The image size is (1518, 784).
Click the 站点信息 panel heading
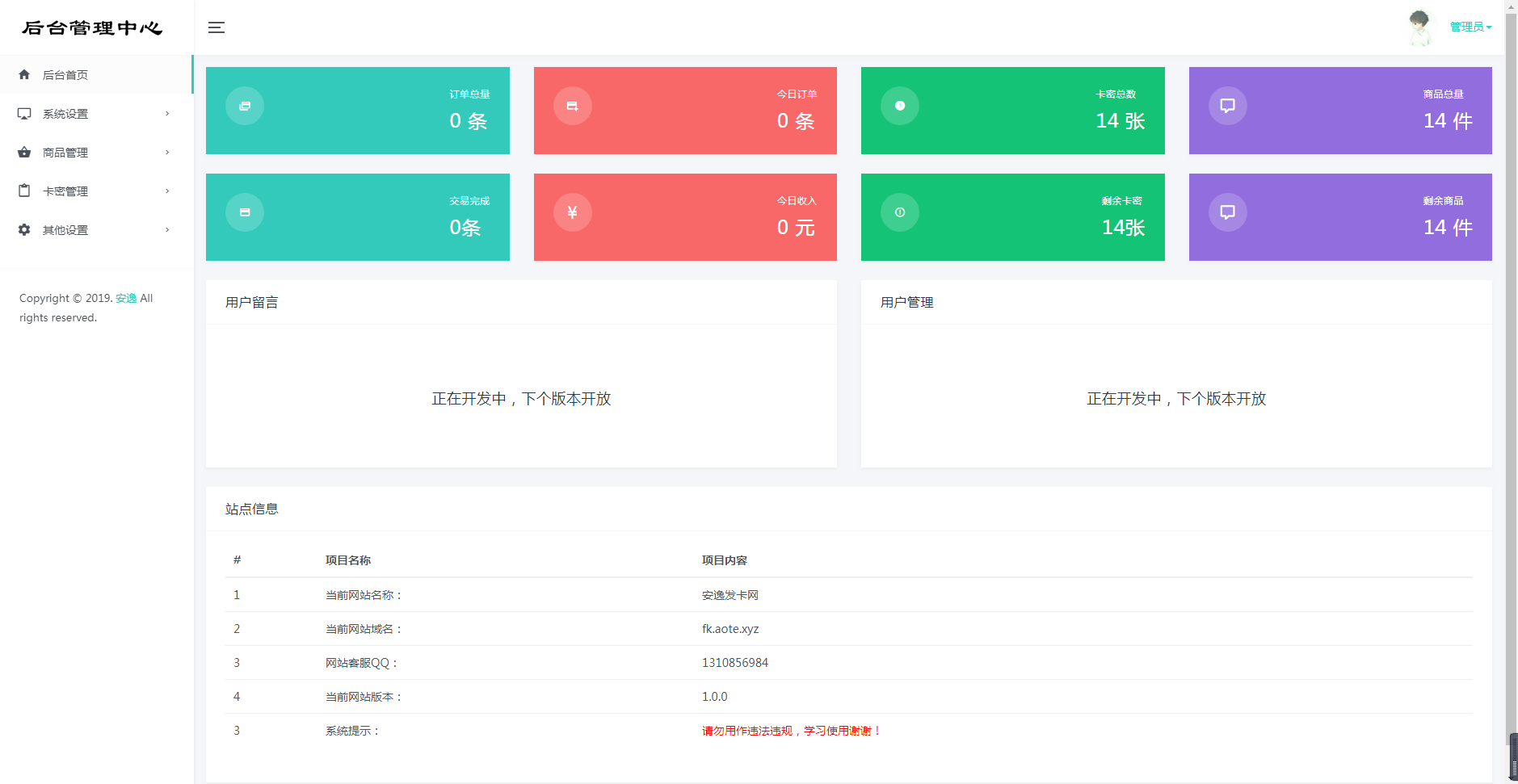click(x=252, y=509)
